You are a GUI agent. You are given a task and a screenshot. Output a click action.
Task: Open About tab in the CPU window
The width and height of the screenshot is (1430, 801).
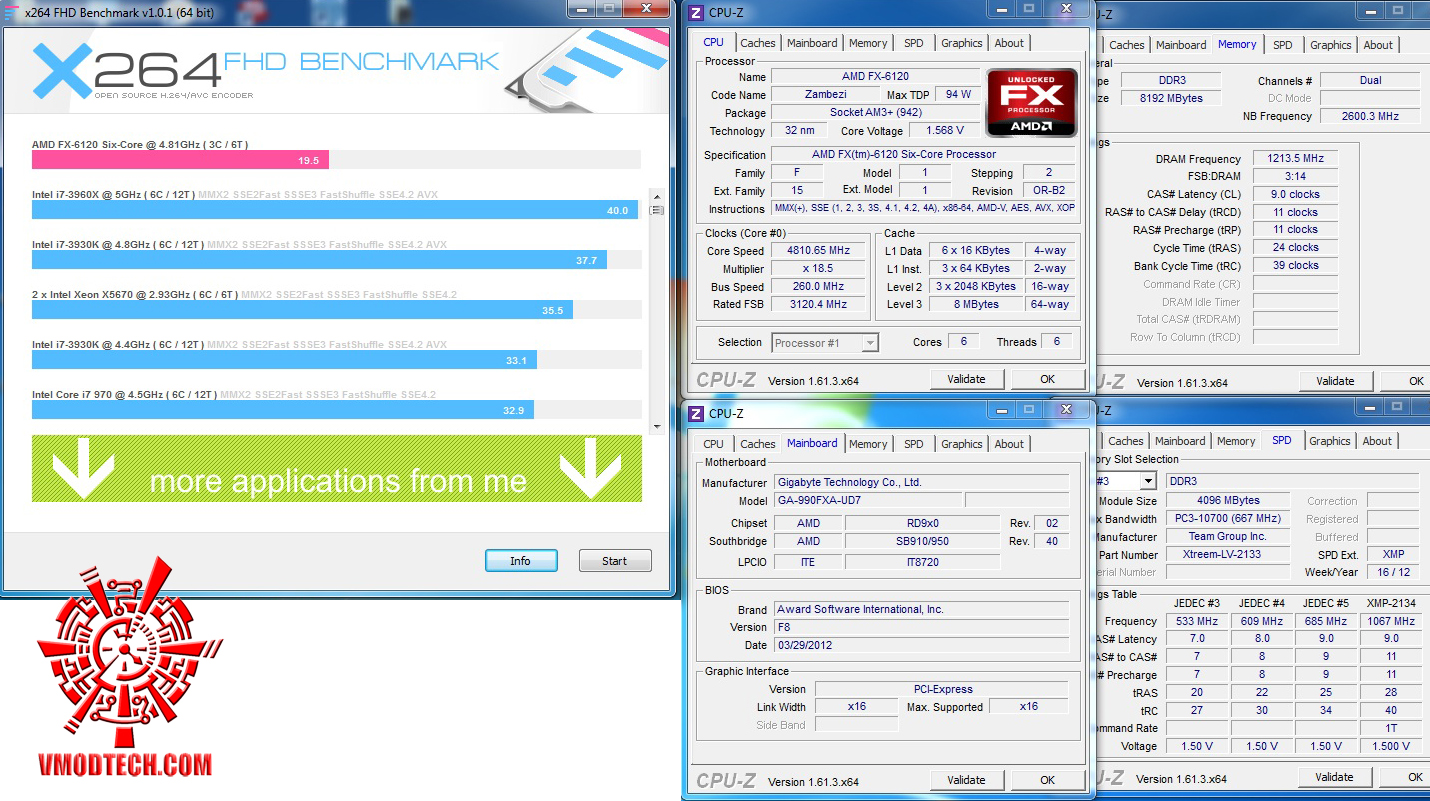coord(1009,43)
